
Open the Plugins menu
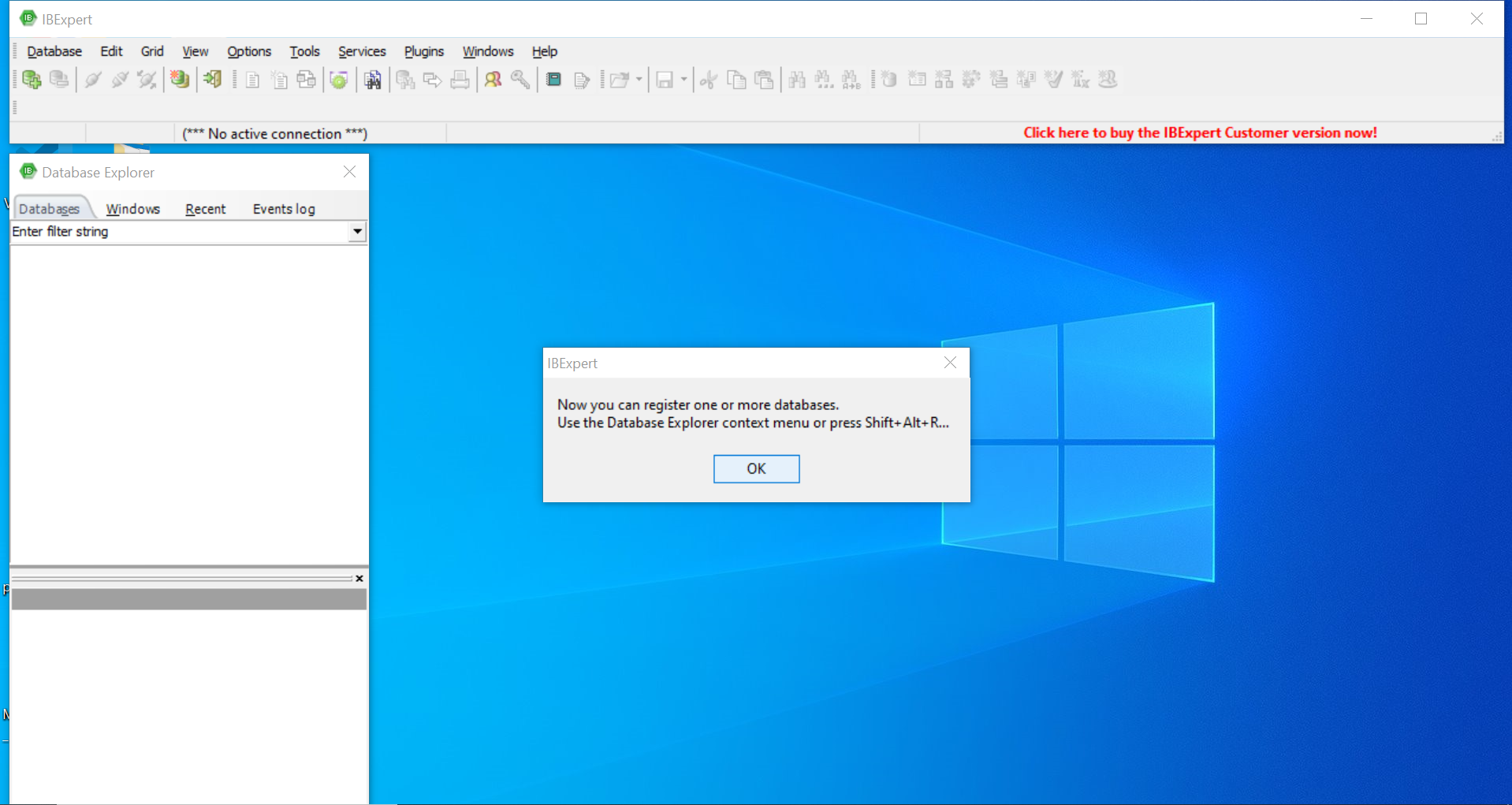[x=424, y=51]
